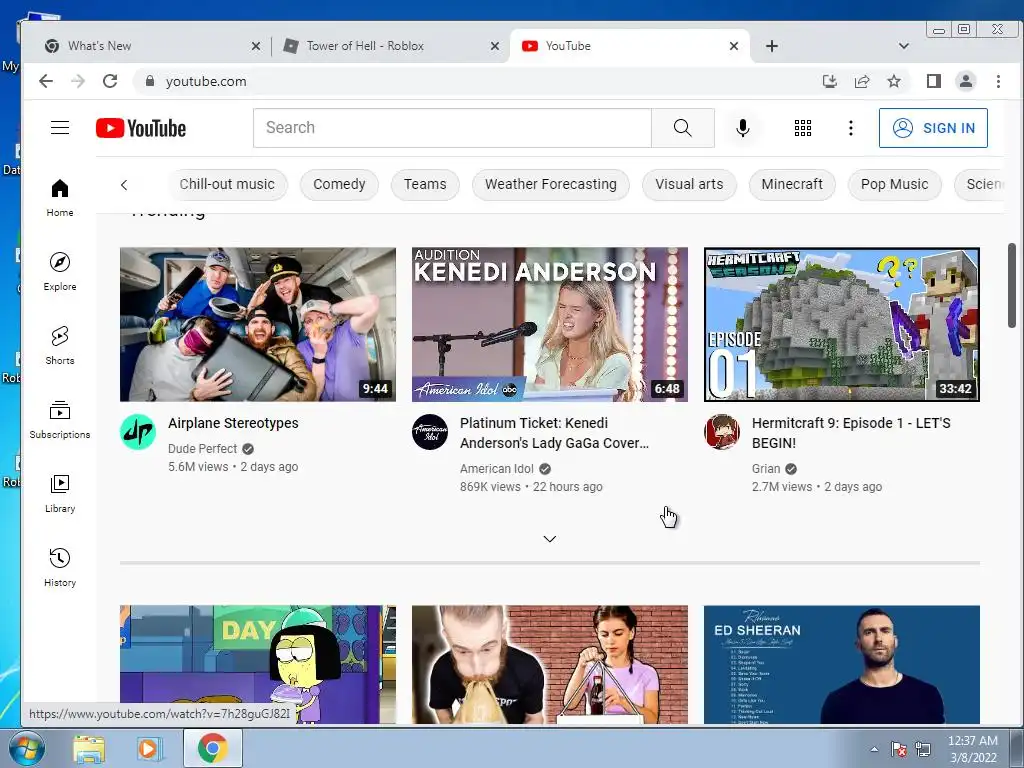The width and height of the screenshot is (1024, 768).
Task: Open Chrome's tab search dropdown
Action: click(x=903, y=46)
